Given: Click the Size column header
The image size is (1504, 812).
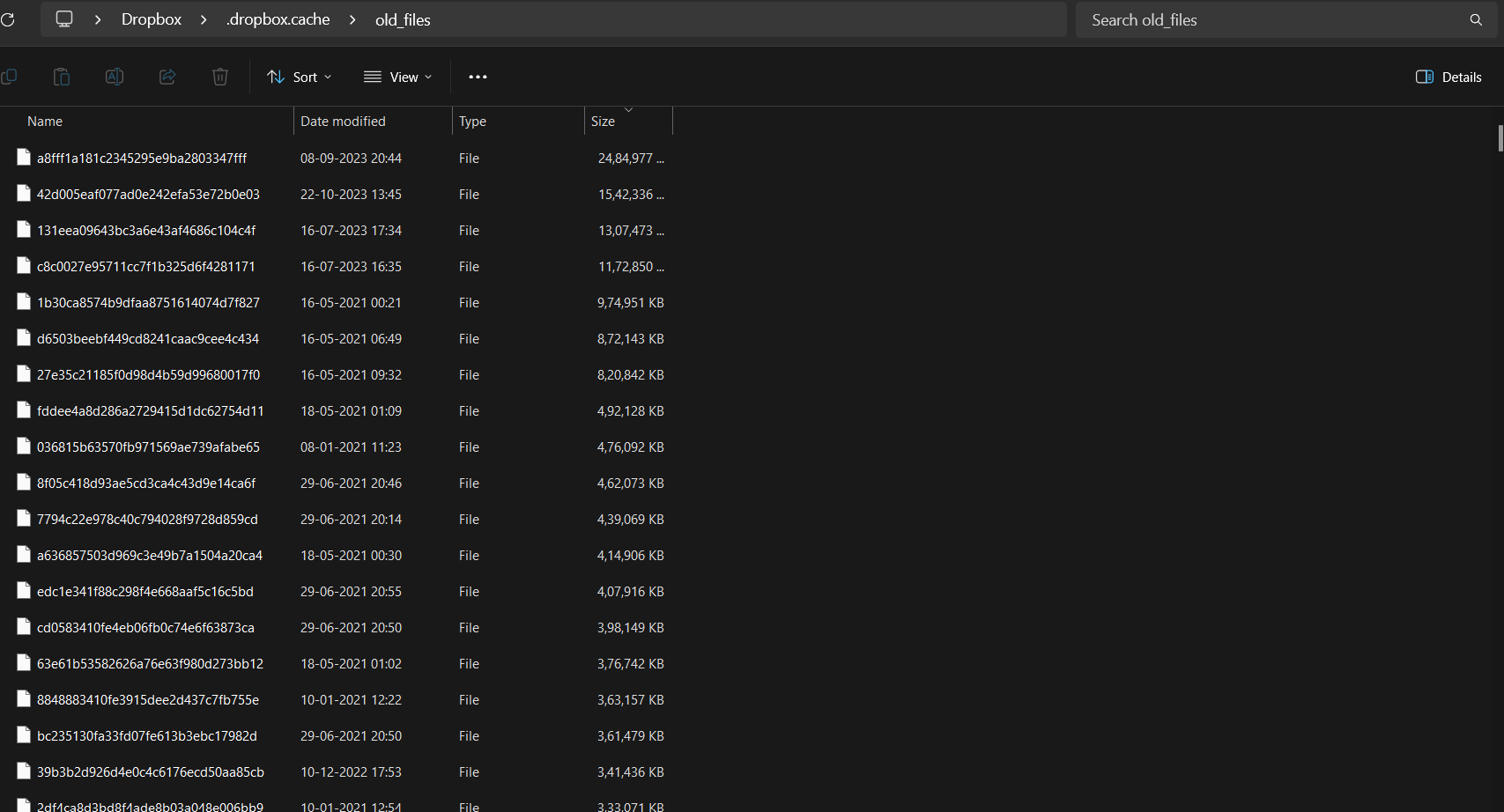Looking at the screenshot, I should [x=604, y=122].
